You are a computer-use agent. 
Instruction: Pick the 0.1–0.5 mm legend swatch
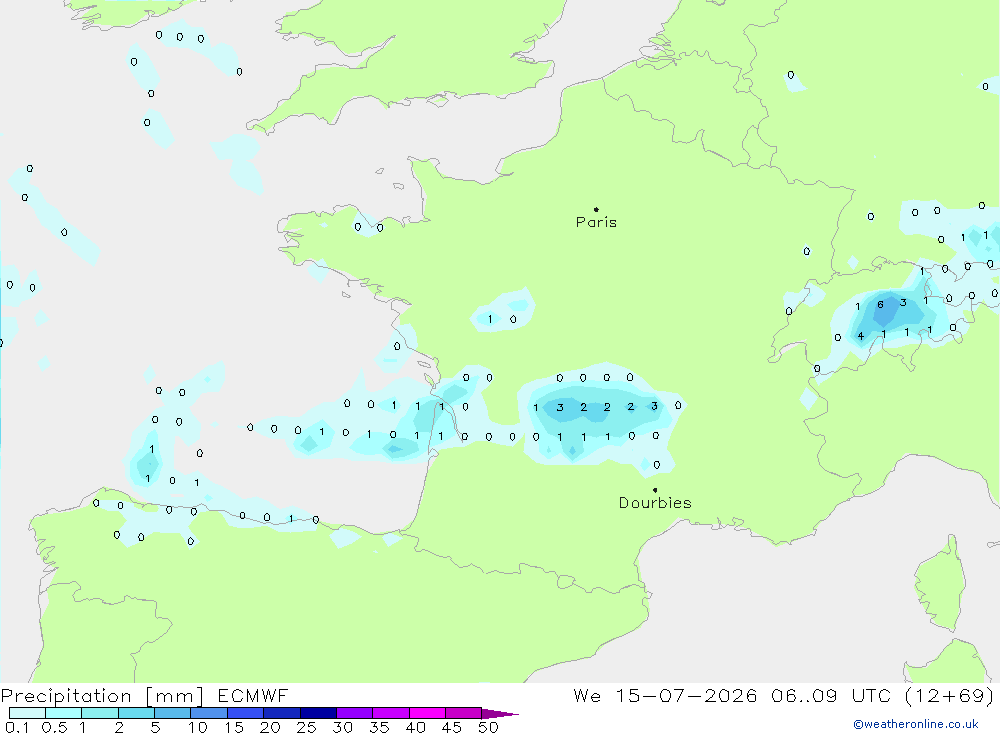(27, 713)
